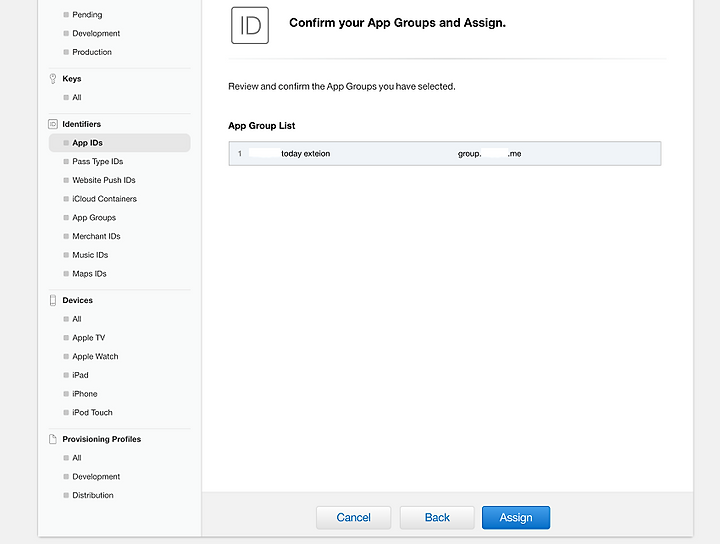Open All under Devices
Screen dimensions: 720x544
pyautogui.click(x=77, y=319)
